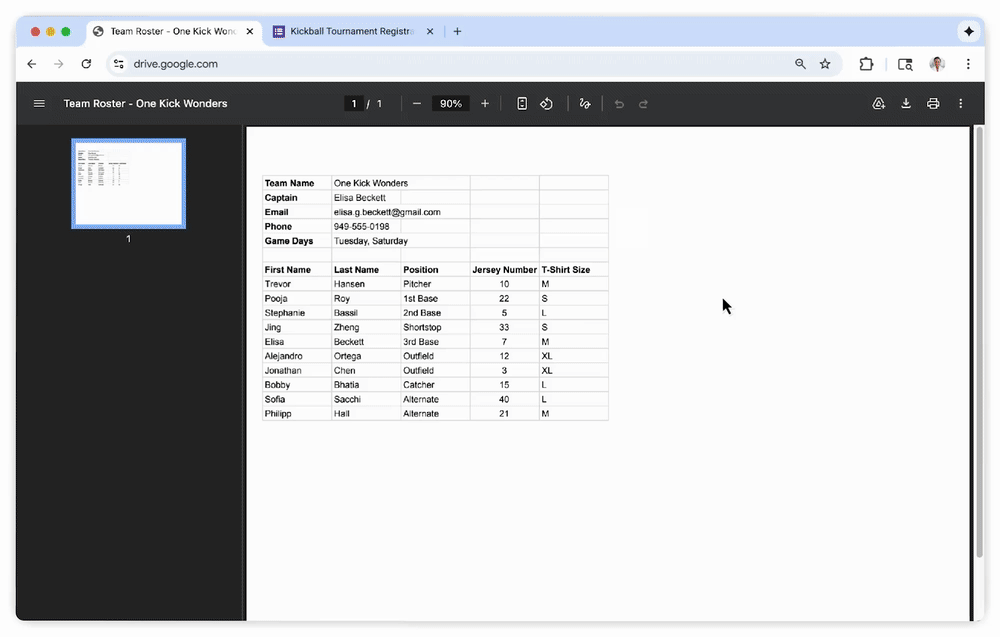Zoom out with the minus control
The width and height of the screenshot is (1000, 637).
[x=416, y=103]
